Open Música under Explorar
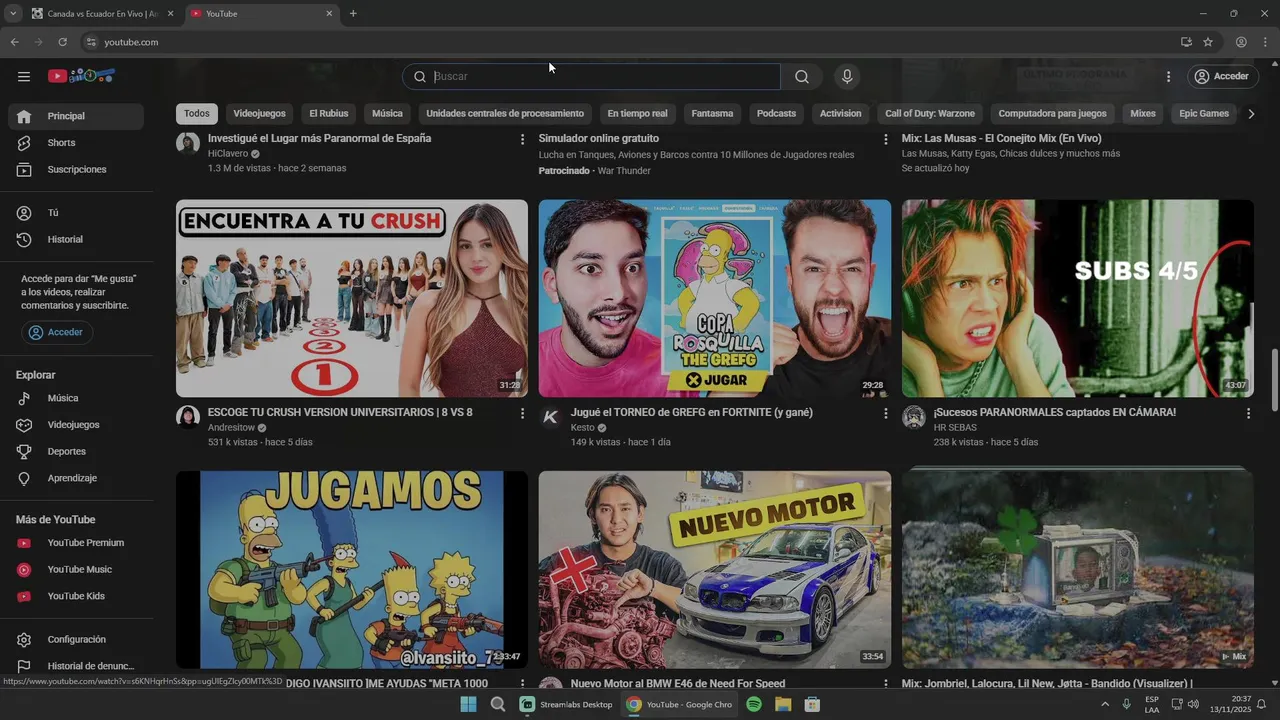The height and width of the screenshot is (720, 1280). point(76,398)
